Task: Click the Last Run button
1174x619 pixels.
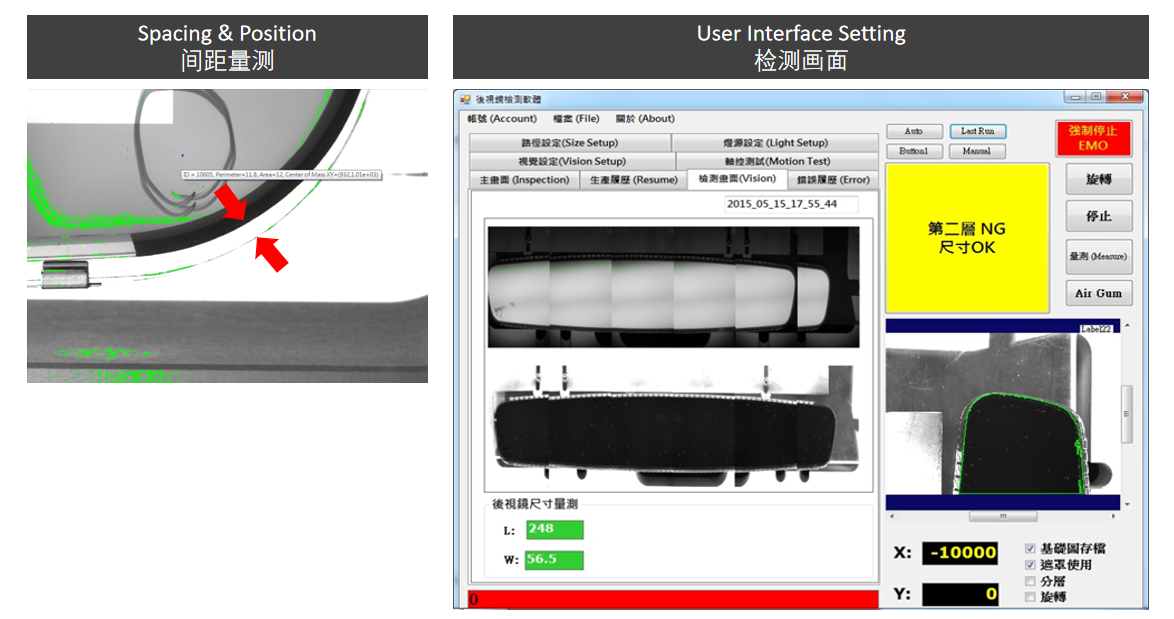Action: 977,132
